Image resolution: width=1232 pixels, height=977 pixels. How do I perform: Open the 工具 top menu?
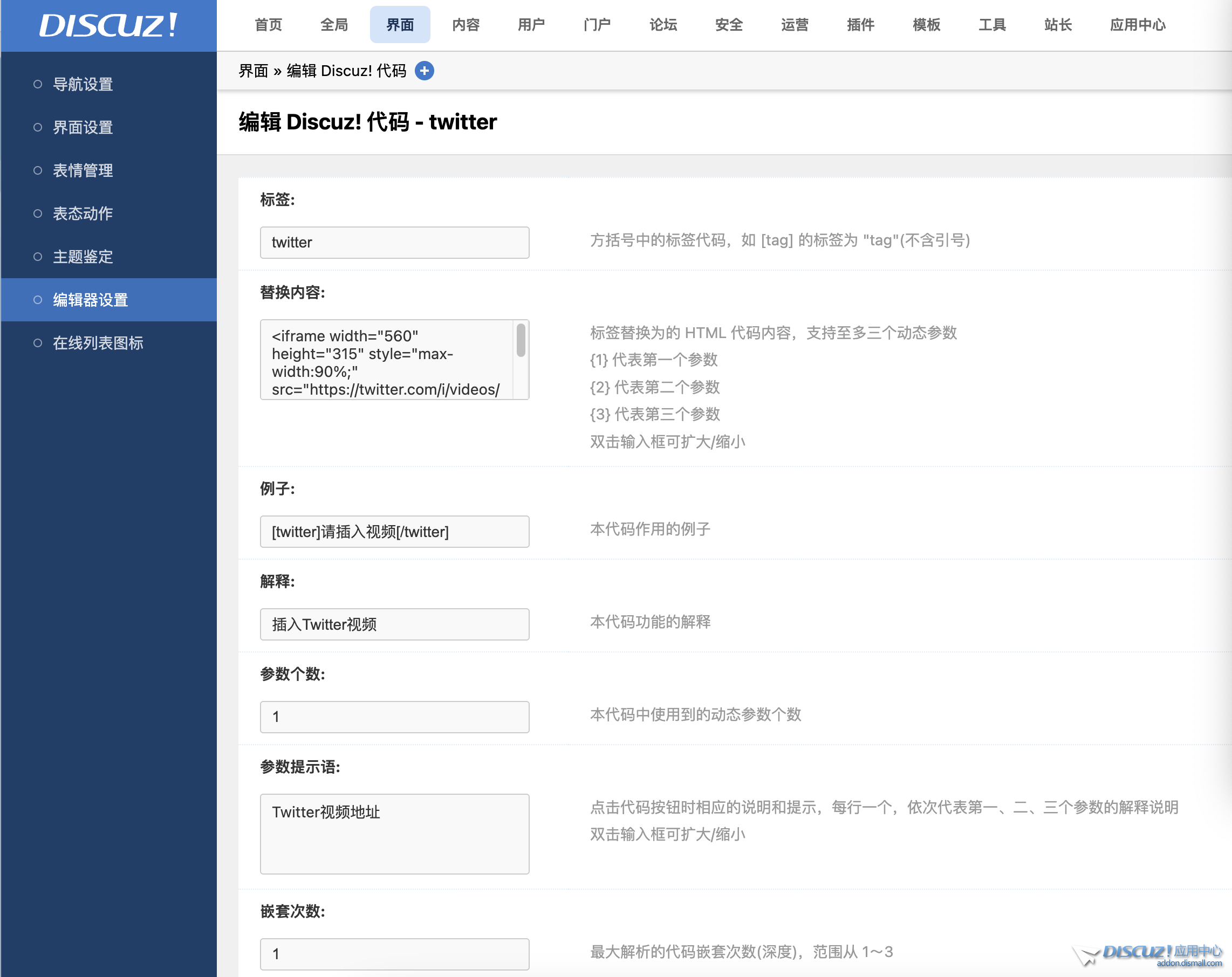coord(991,25)
